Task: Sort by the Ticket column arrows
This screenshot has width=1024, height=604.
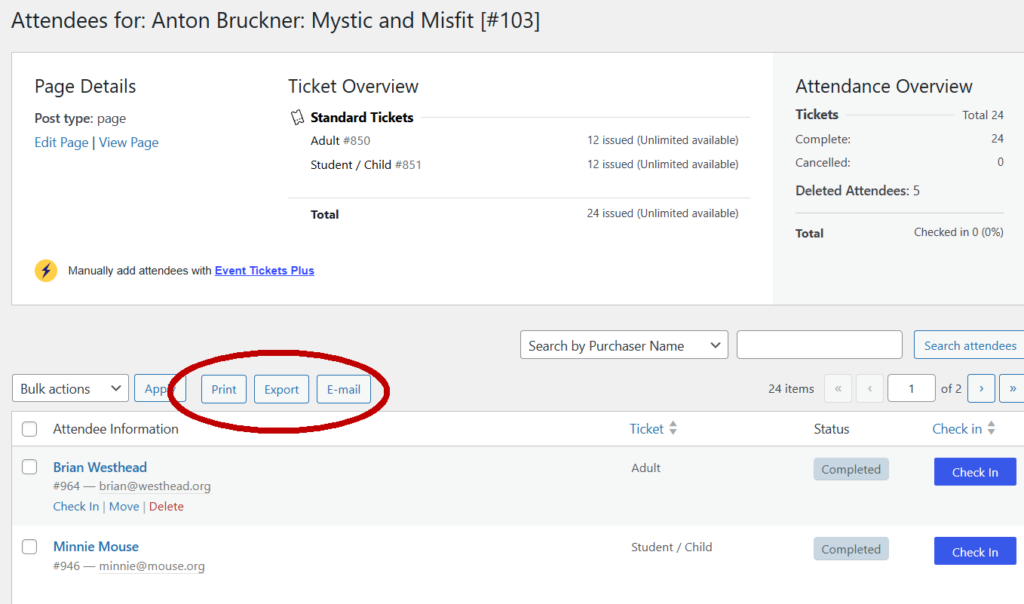Action: click(673, 429)
